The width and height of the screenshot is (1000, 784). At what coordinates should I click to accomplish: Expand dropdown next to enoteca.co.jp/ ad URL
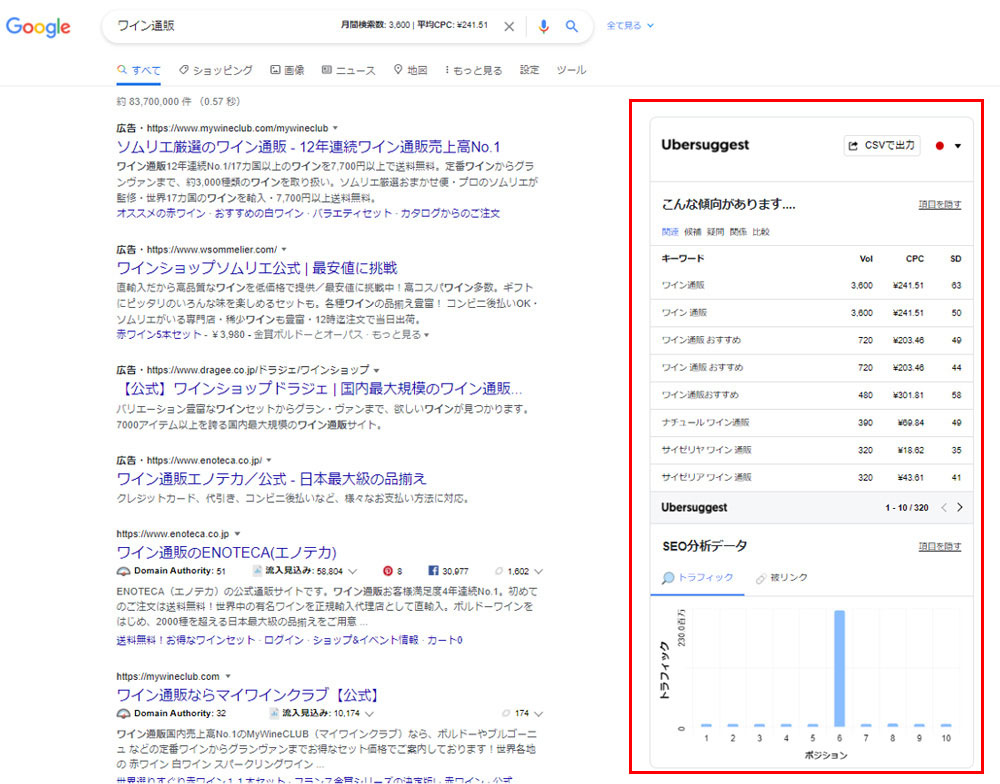(x=268, y=460)
